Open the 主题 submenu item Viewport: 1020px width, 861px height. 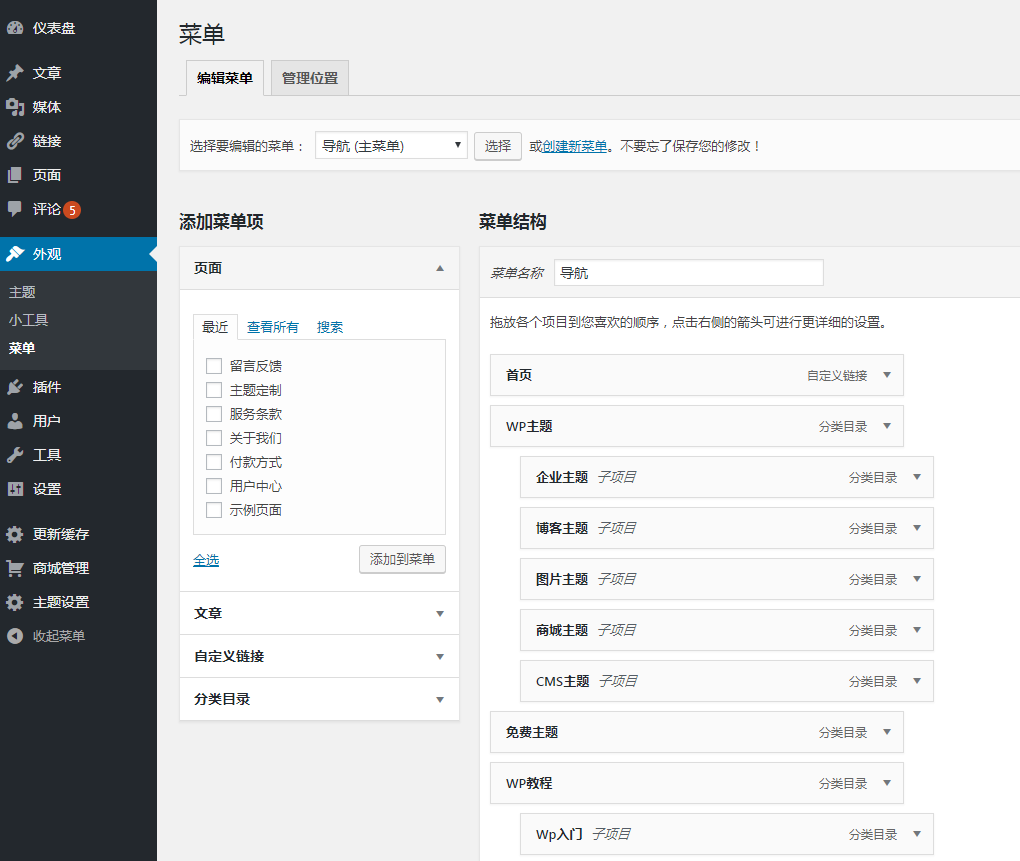coord(22,292)
